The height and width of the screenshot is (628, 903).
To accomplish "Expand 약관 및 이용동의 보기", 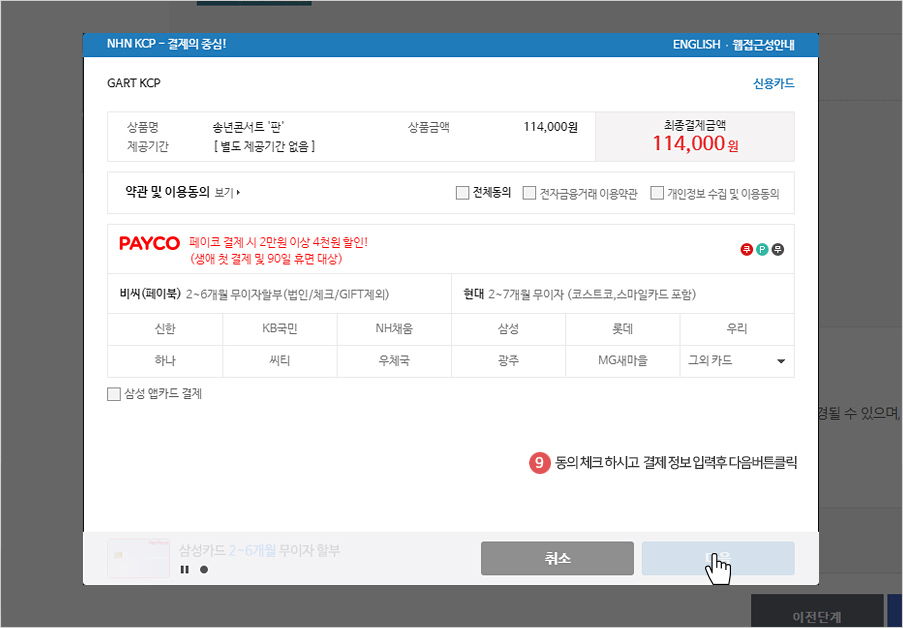I will click(x=228, y=193).
